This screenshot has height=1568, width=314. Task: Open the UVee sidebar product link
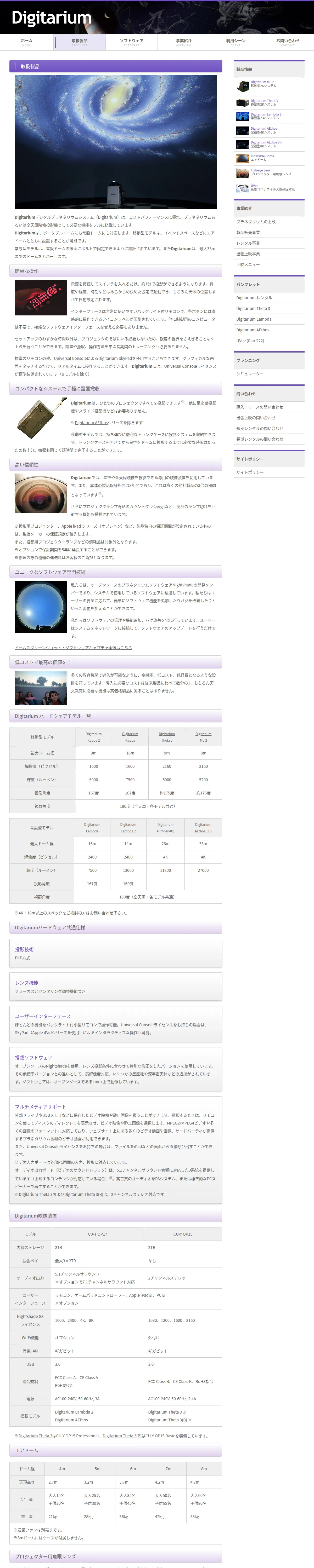click(254, 186)
